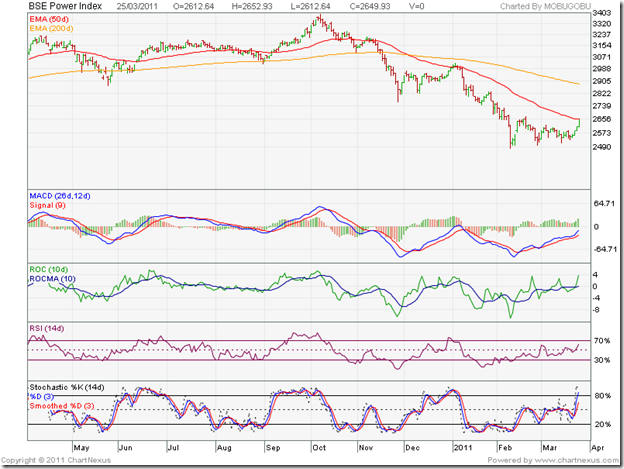624x469 pixels.
Task: Click the 3320 price axis value
Action: 602,24
